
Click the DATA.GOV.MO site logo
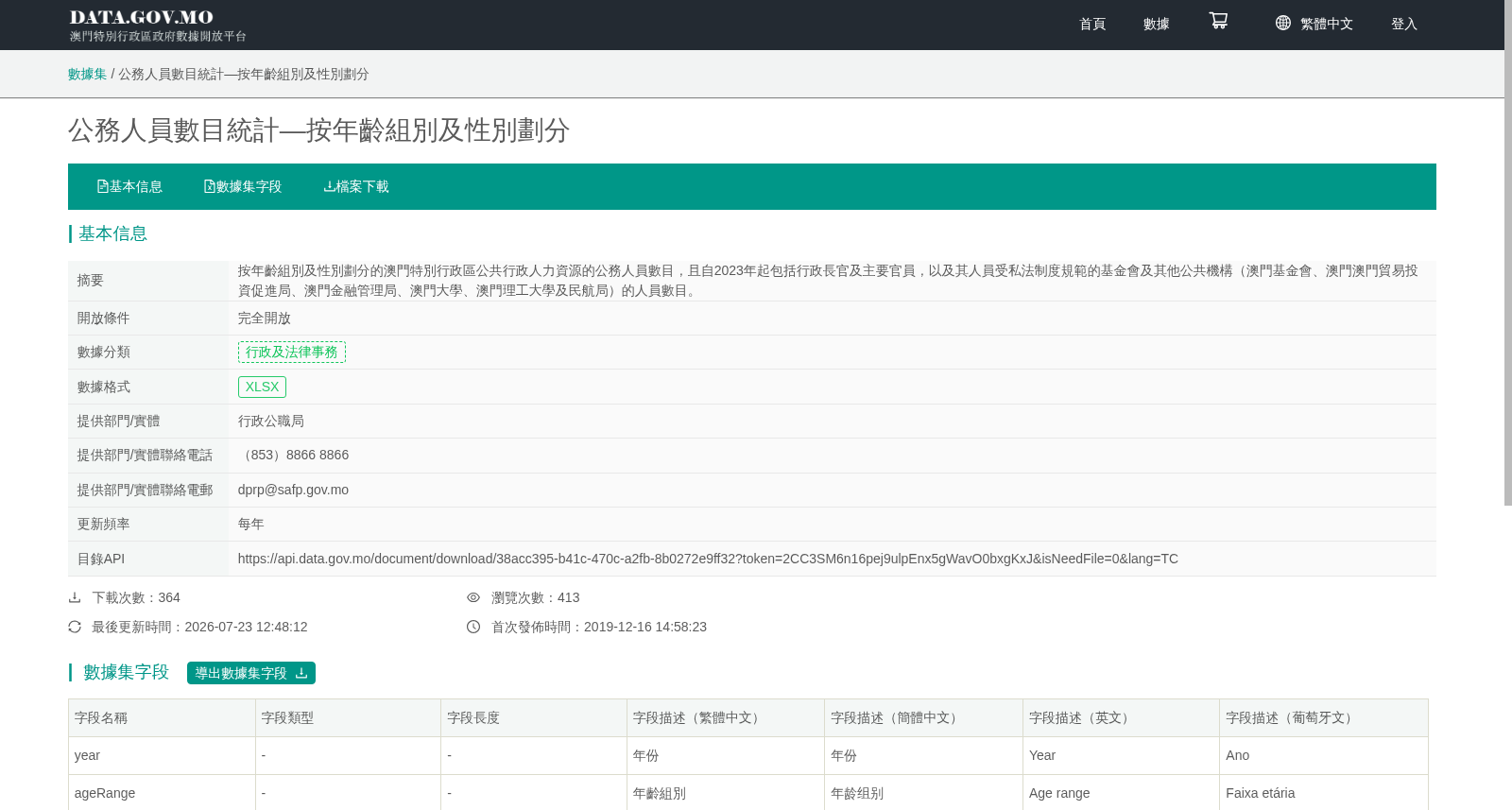click(x=157, y=26)
